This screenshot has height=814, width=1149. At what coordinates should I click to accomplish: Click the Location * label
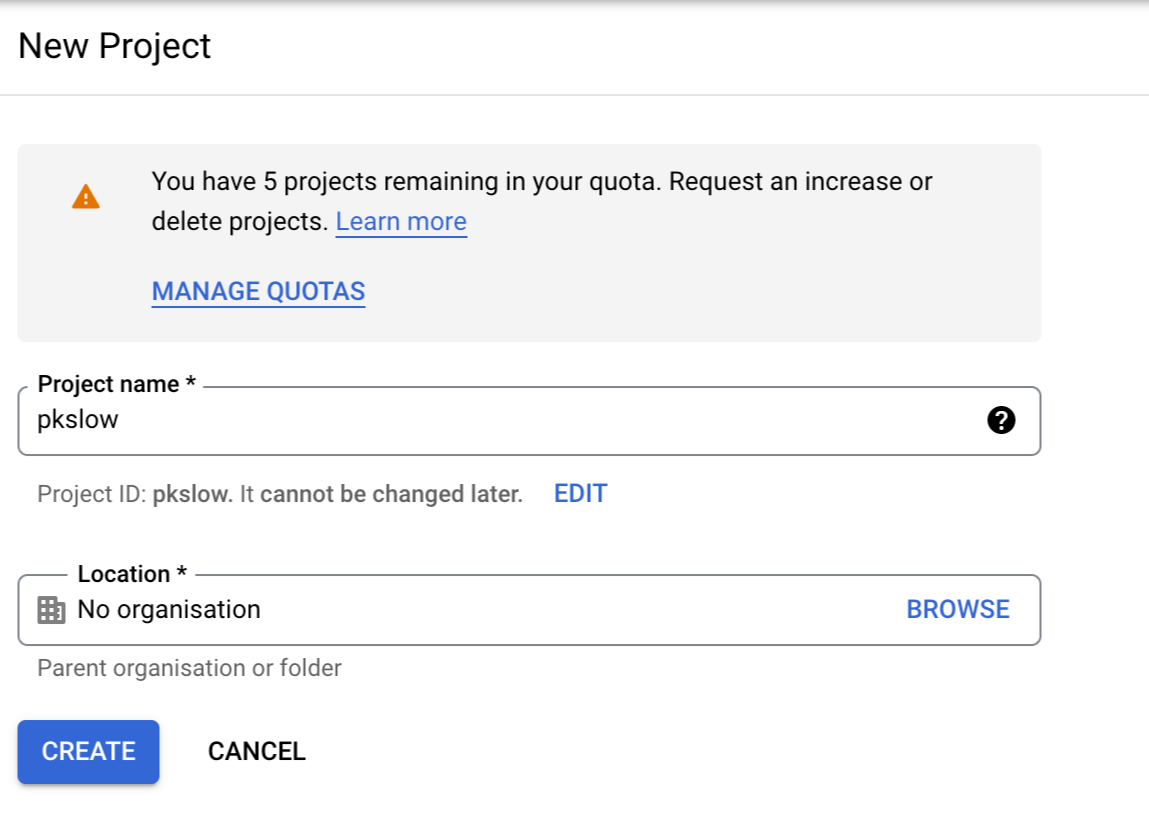pos(132,575)
